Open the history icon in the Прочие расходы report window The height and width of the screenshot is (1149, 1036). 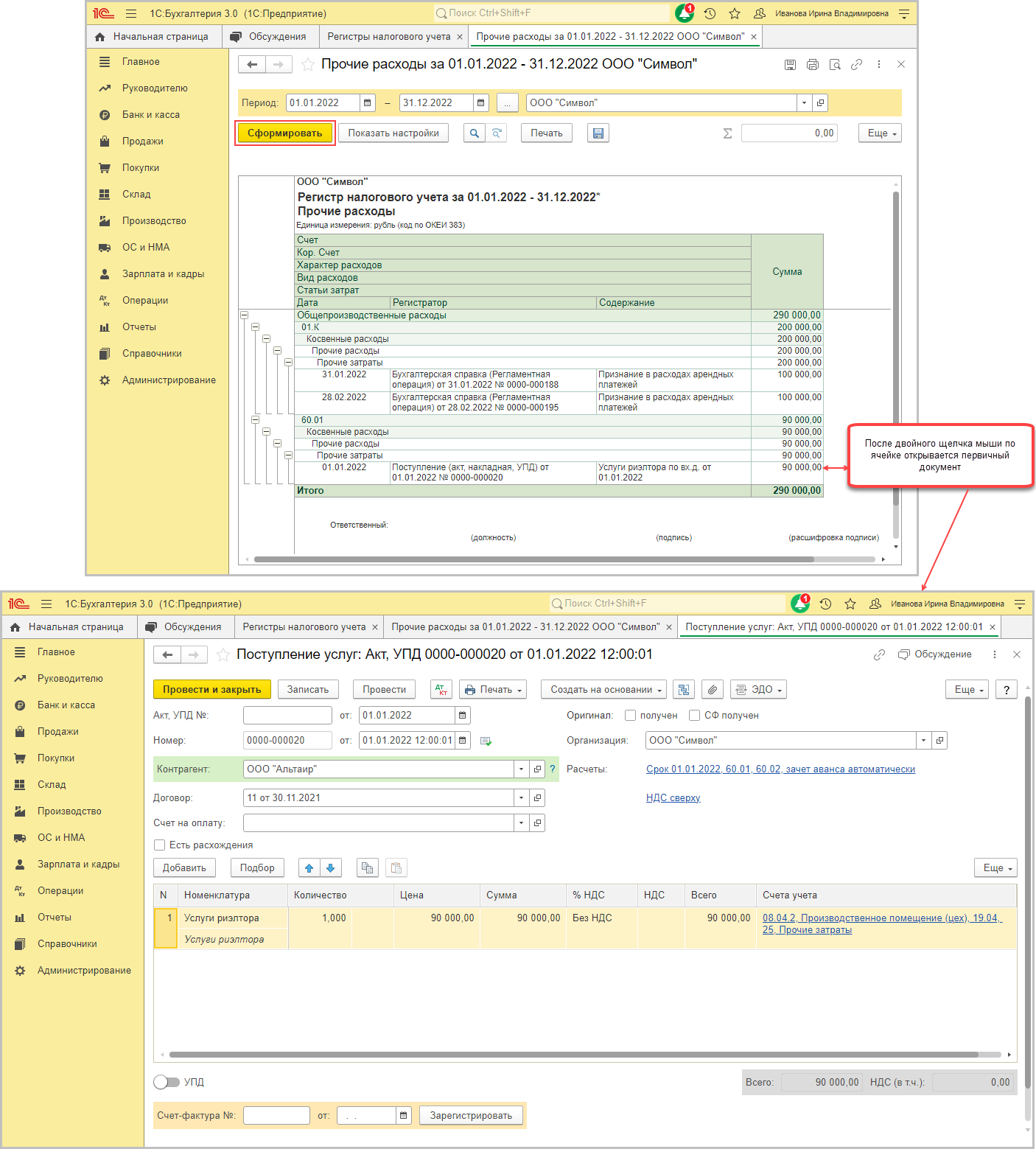[710, 13]
